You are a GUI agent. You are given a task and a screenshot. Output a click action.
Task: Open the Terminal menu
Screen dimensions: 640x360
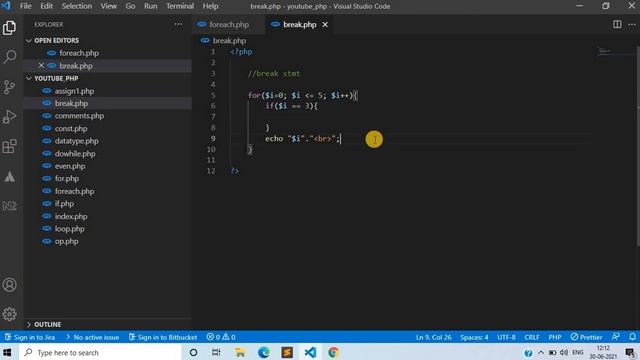pyautogui.click(x=180, y=6)
